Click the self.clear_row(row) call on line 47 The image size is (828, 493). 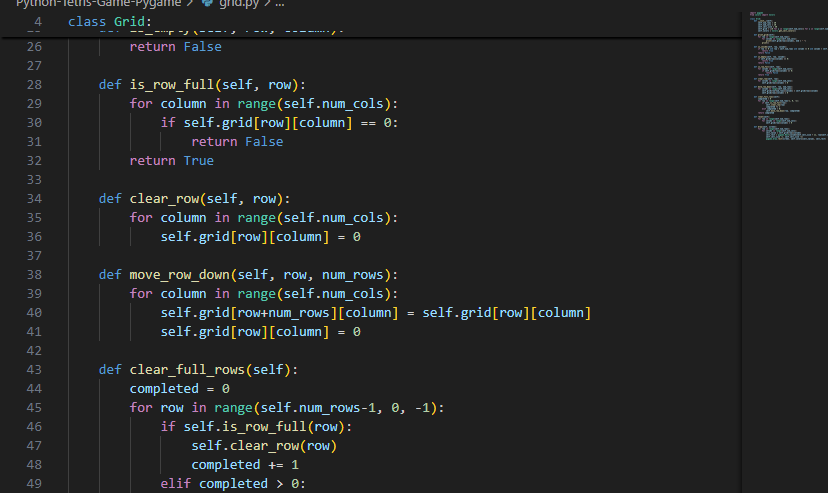(265, 446)
